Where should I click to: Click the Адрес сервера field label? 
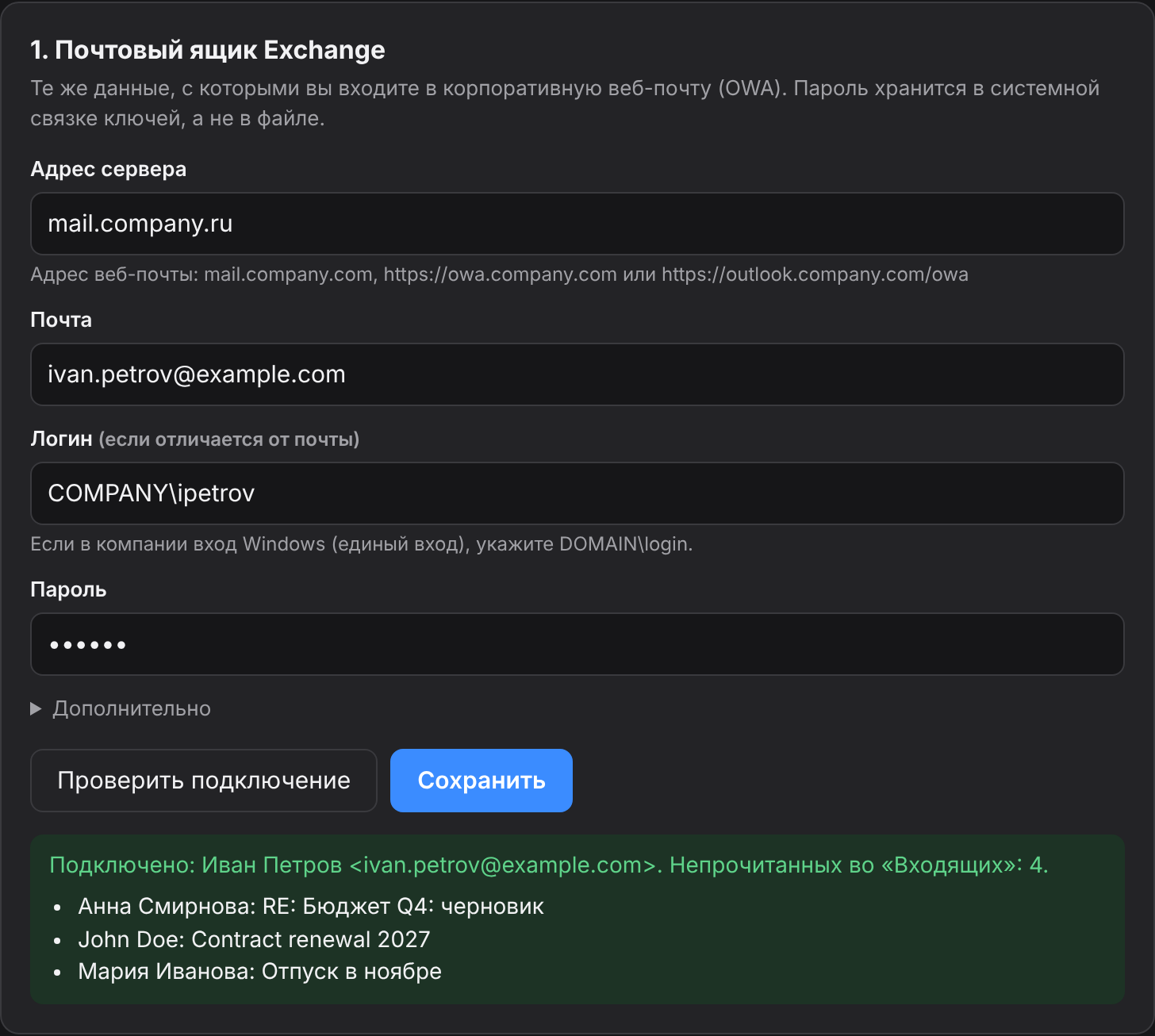[109, 169]
